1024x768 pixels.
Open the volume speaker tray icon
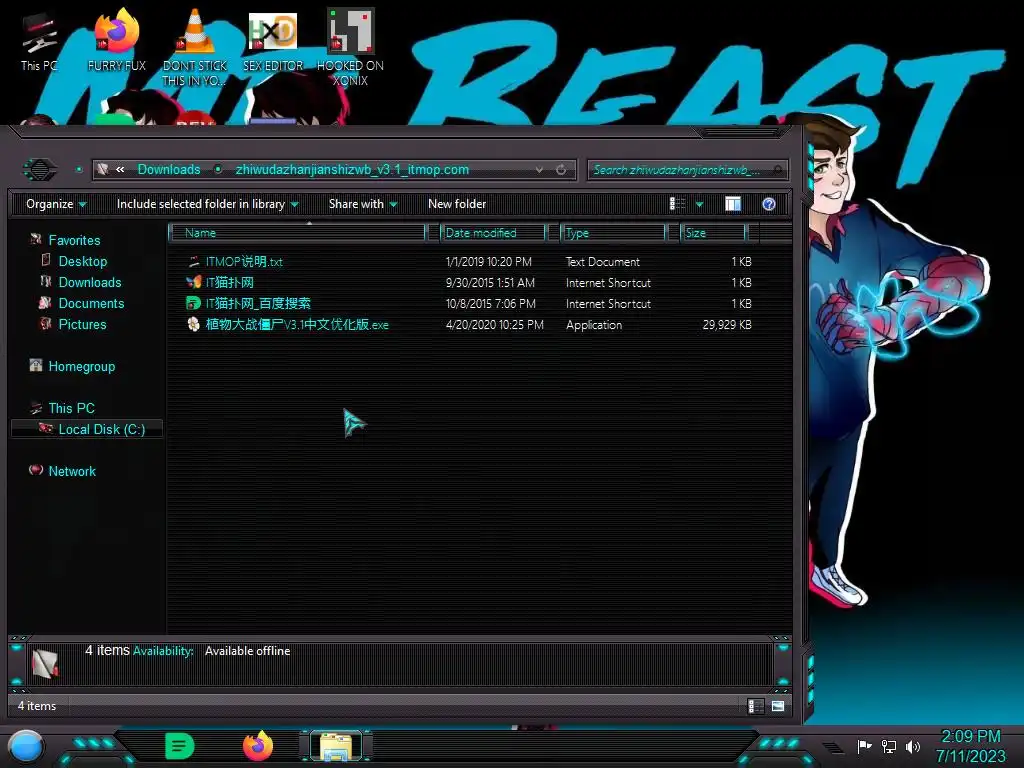click(913, 746)
